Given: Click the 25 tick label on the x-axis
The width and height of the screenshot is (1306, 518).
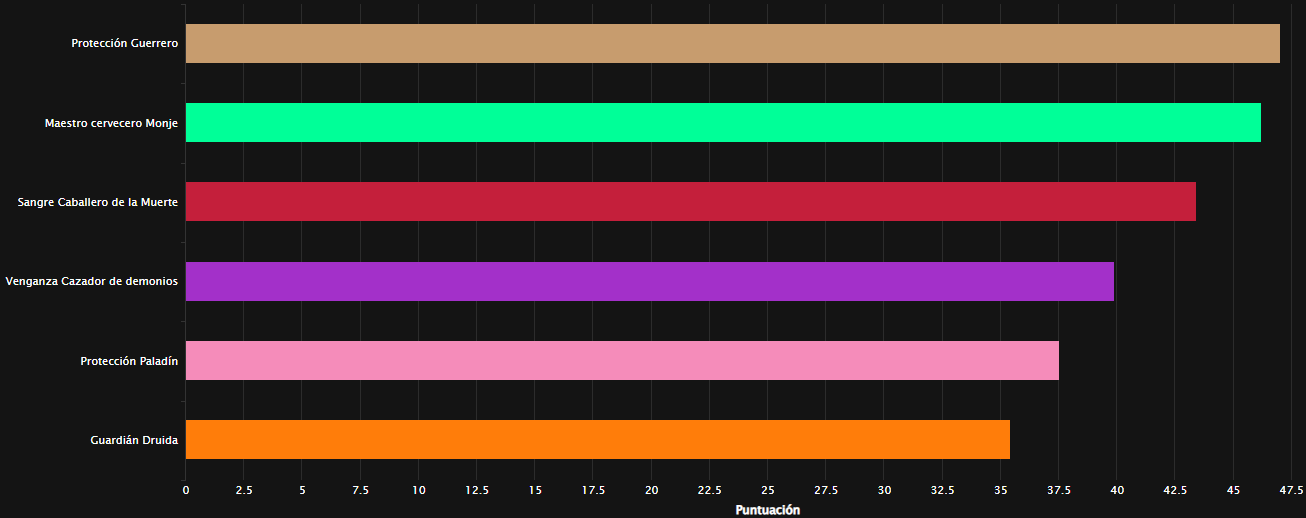Looking at the screenshot, I should coord(768,490).
